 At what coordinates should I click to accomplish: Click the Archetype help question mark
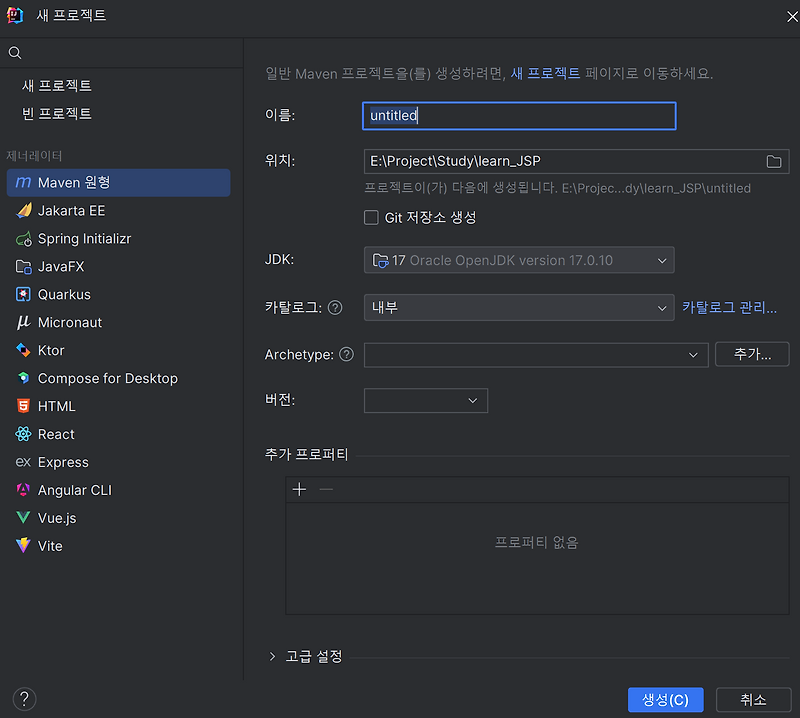pos(347,354)
